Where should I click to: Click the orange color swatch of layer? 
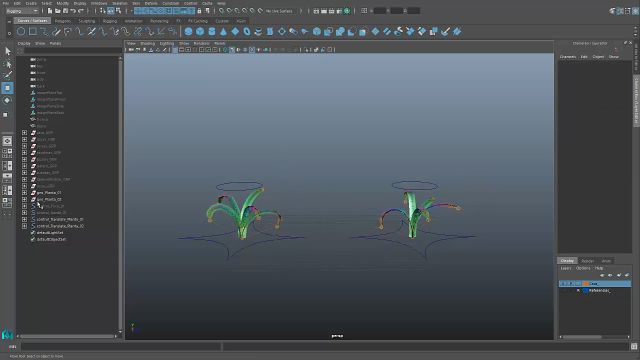click(586, 283)
